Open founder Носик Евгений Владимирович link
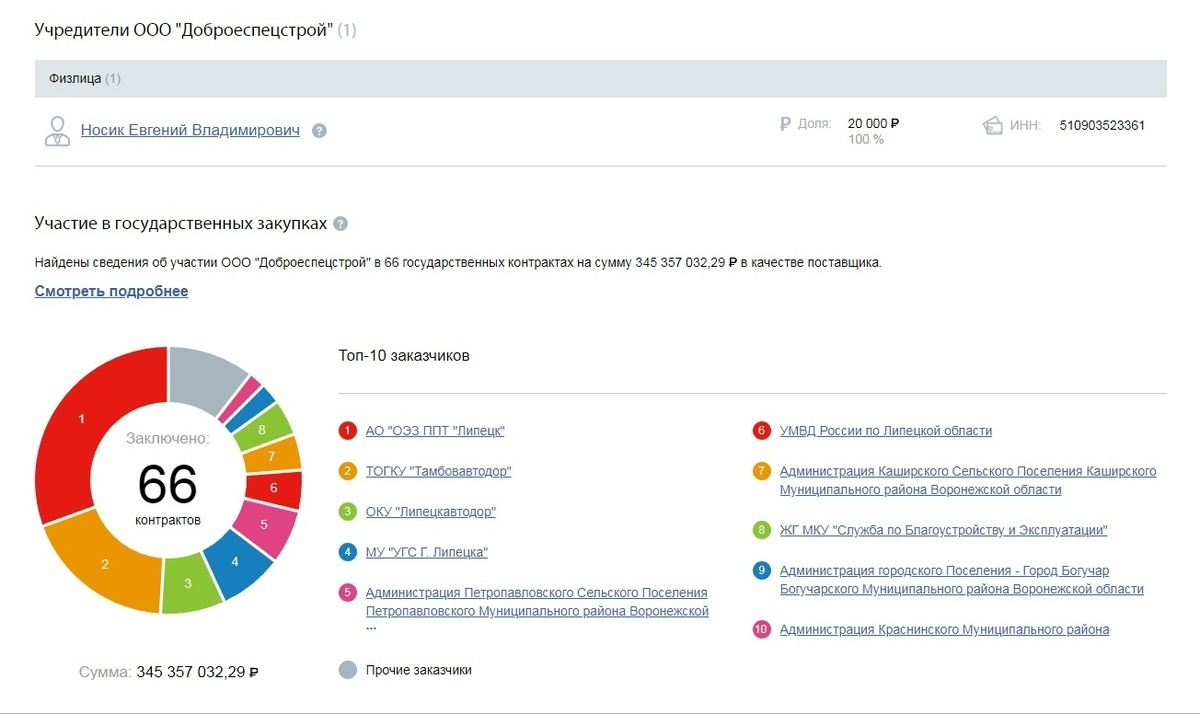The image size is (1200, 714). click(x=190, y=130)
